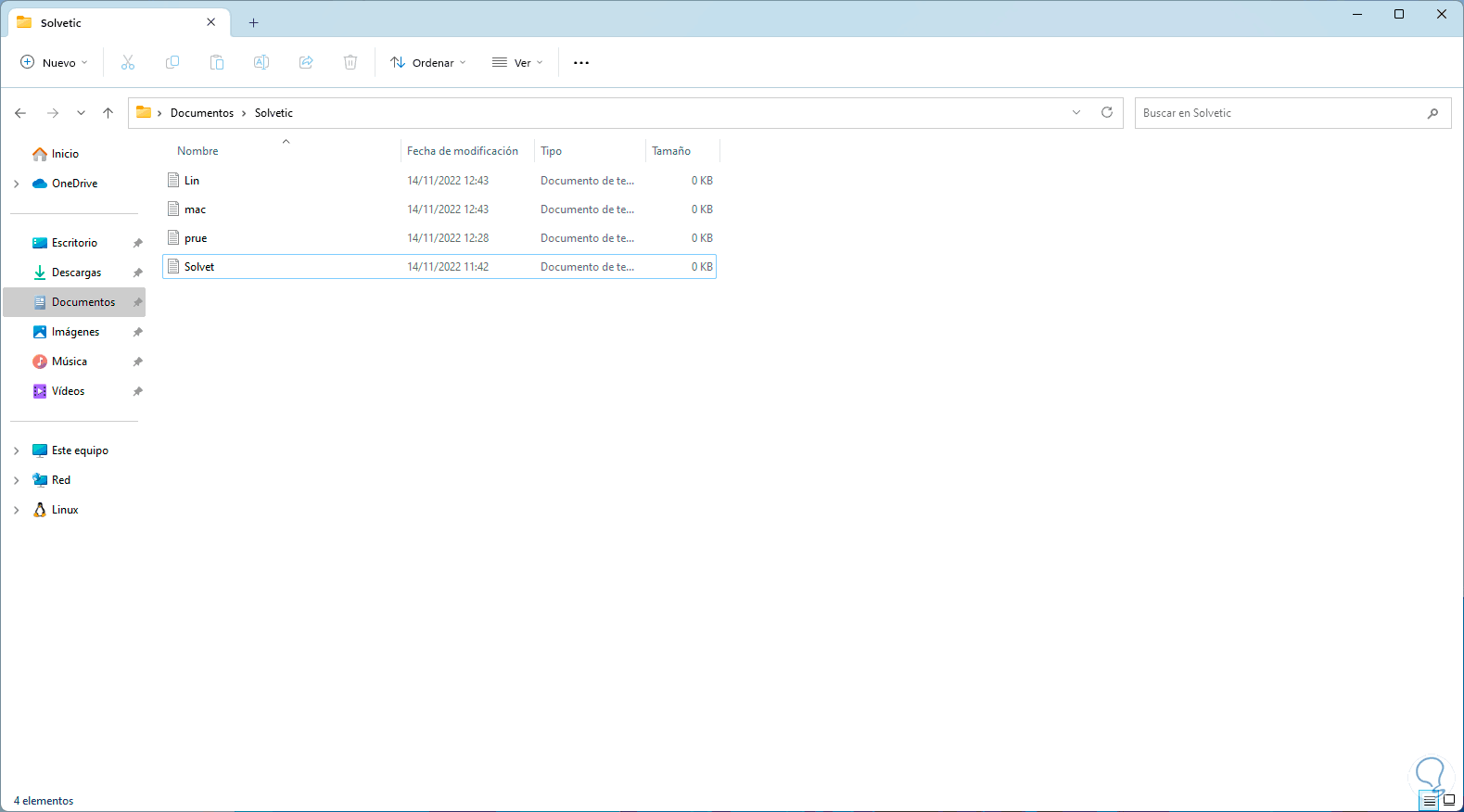This screenshot has width=1464, height=812.
Task: Open Inicio in the navigation pane
Action: coord(65,154)
